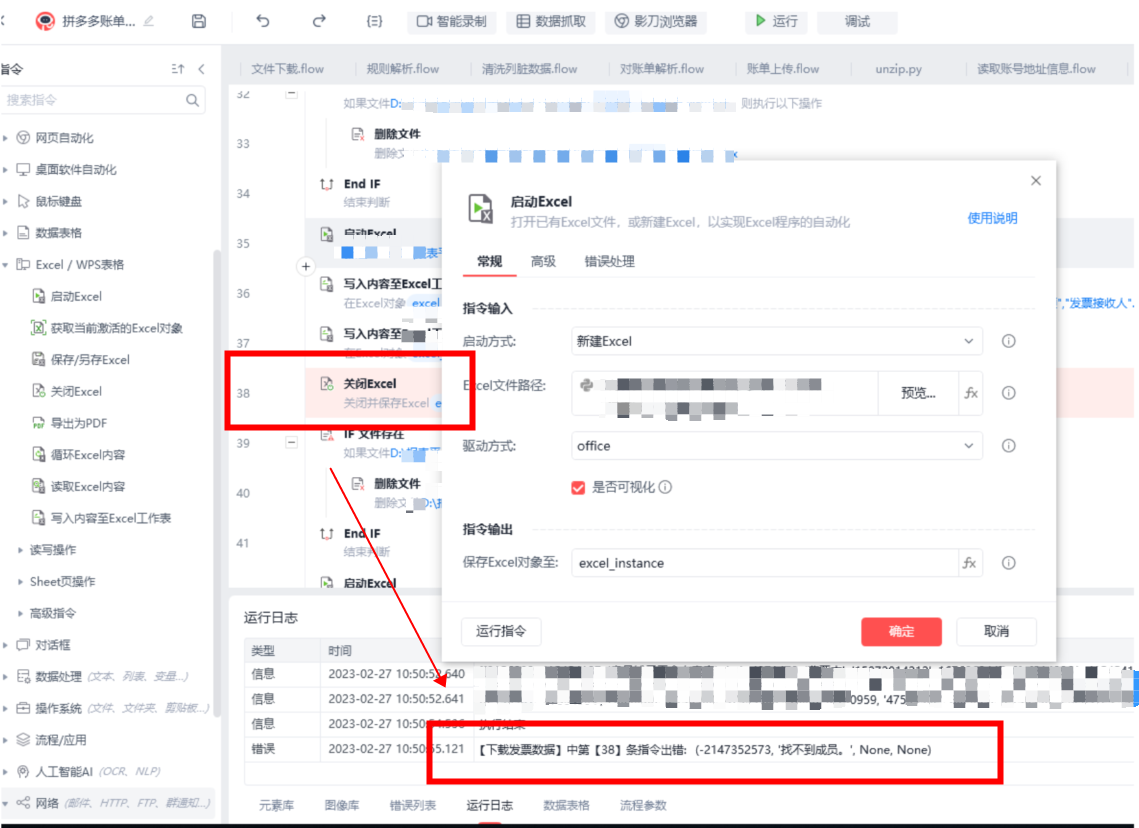Click the undo arrow icon

point(263,21)
